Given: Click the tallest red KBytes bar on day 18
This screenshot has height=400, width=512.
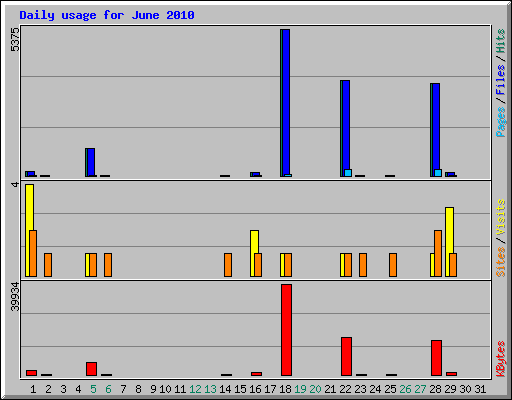Looking at the screenshot, I should 286,330.
